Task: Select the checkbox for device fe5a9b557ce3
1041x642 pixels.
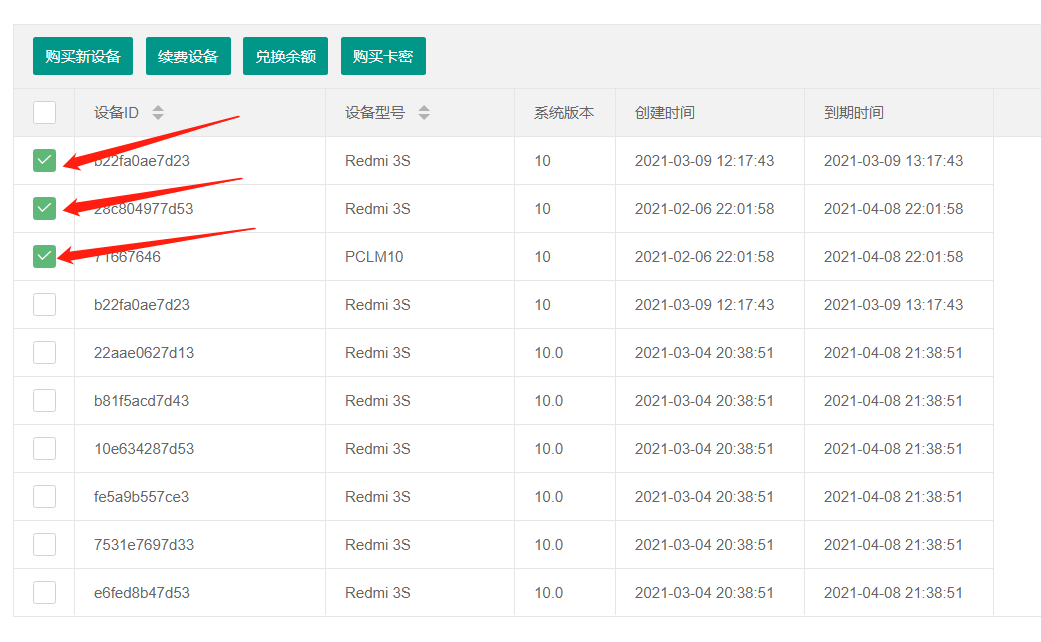Action: click(x=44, y=497)
